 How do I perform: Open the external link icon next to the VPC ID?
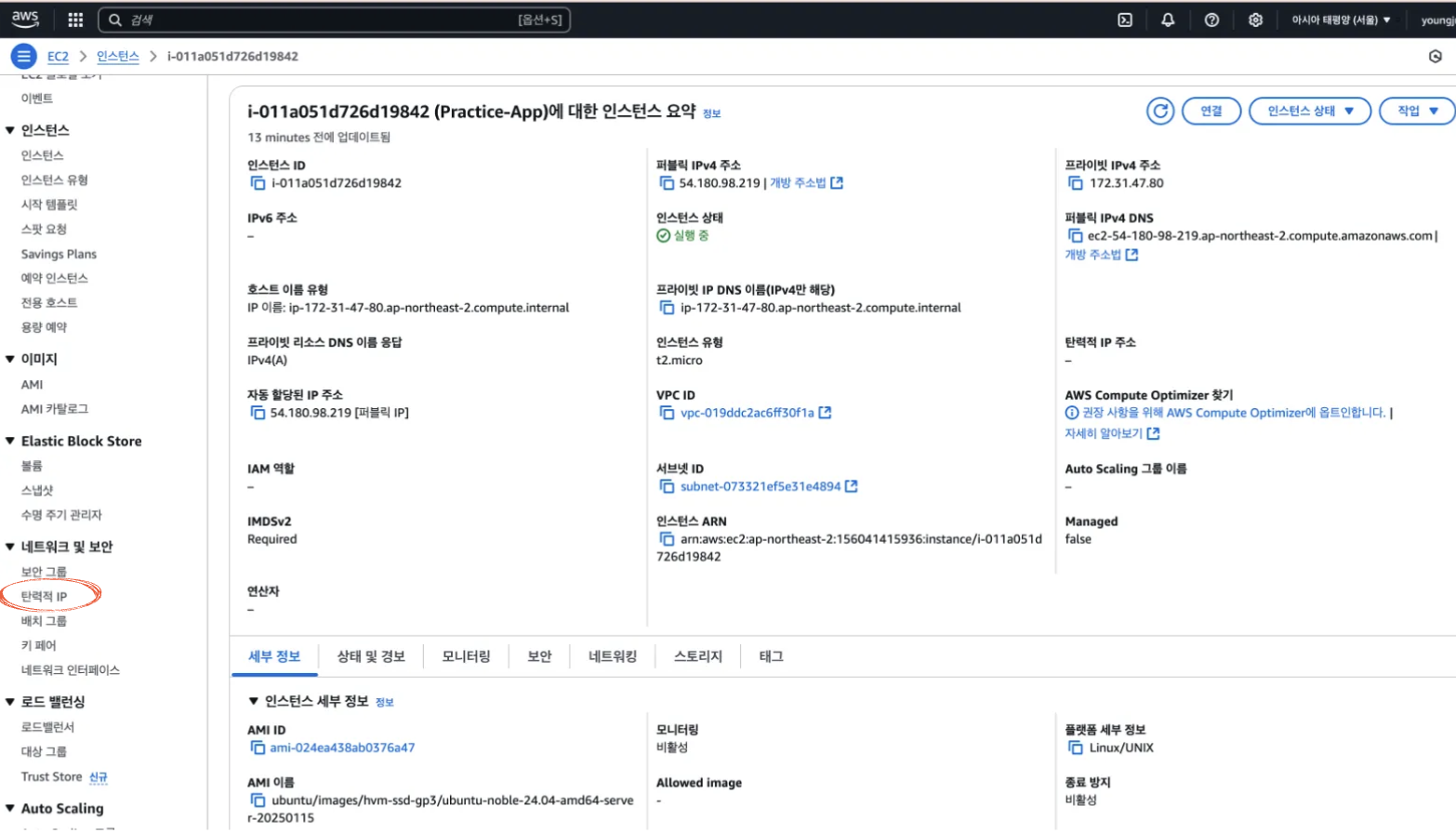(825, 413)
